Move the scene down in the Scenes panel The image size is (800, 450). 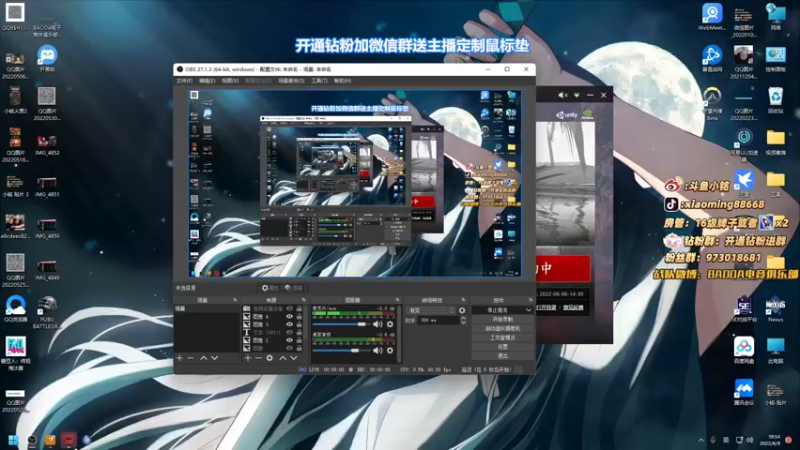point(215,358)
